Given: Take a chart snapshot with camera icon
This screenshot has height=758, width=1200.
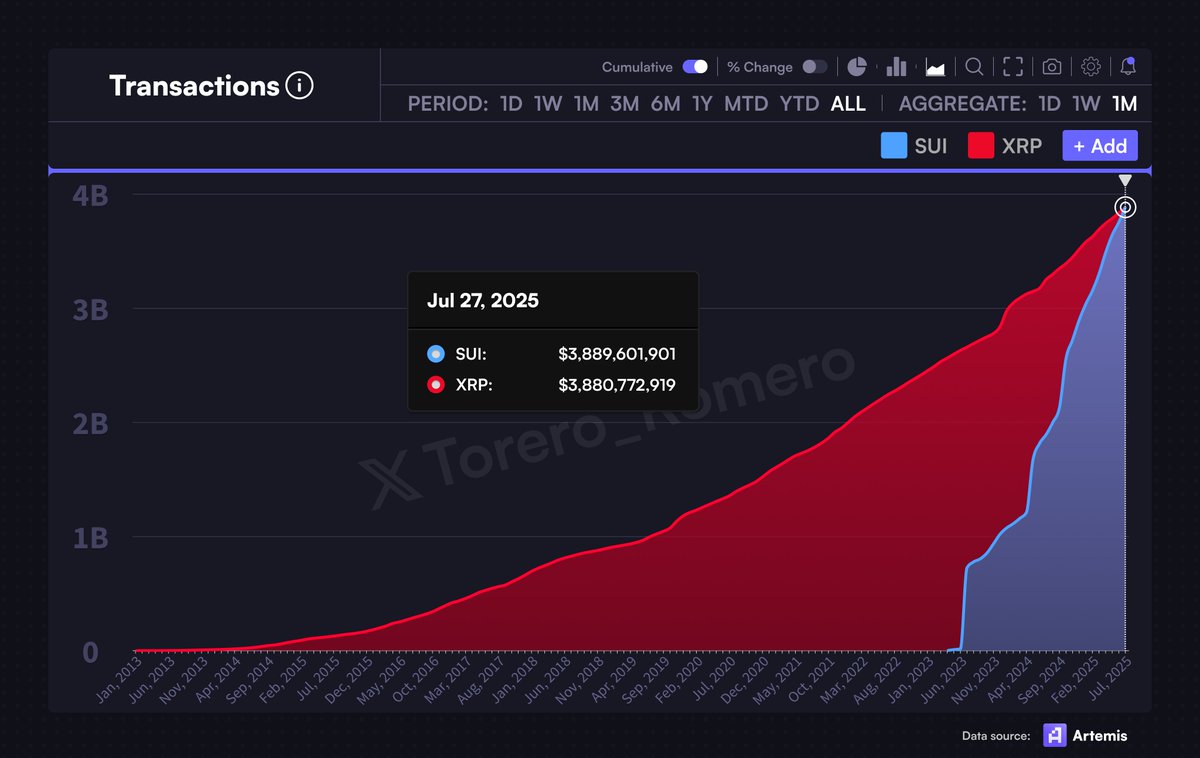Looking at the screenshot, I should click(x=1052, y=67).
